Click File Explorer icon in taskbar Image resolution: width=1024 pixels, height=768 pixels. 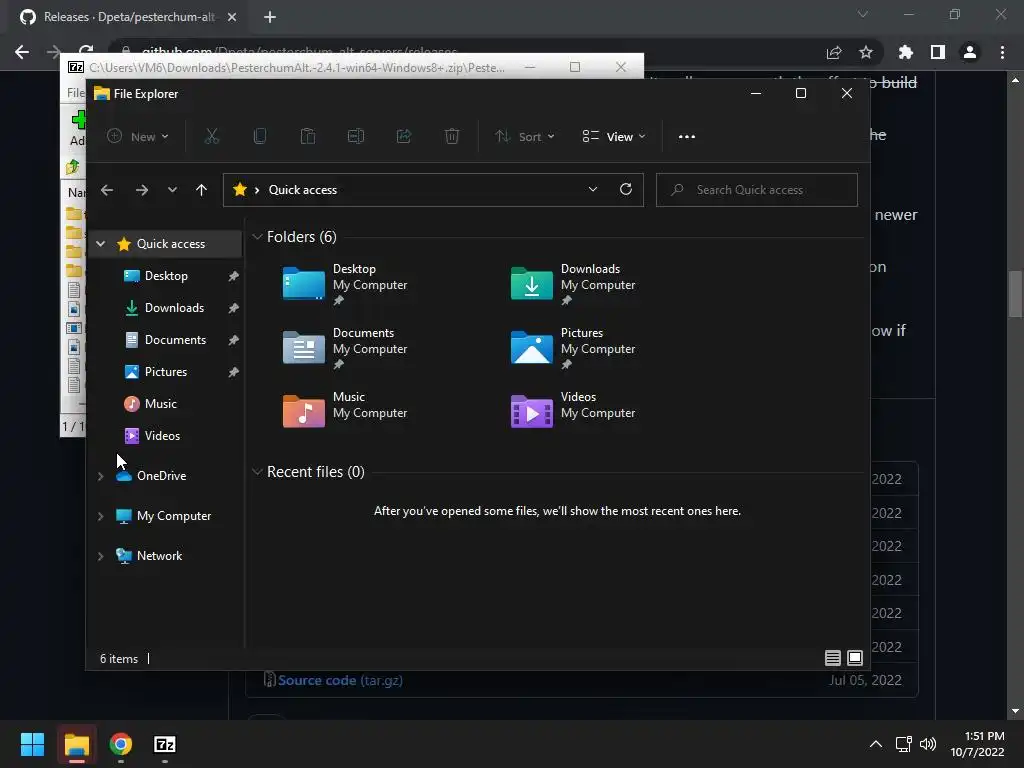[76, 744]
